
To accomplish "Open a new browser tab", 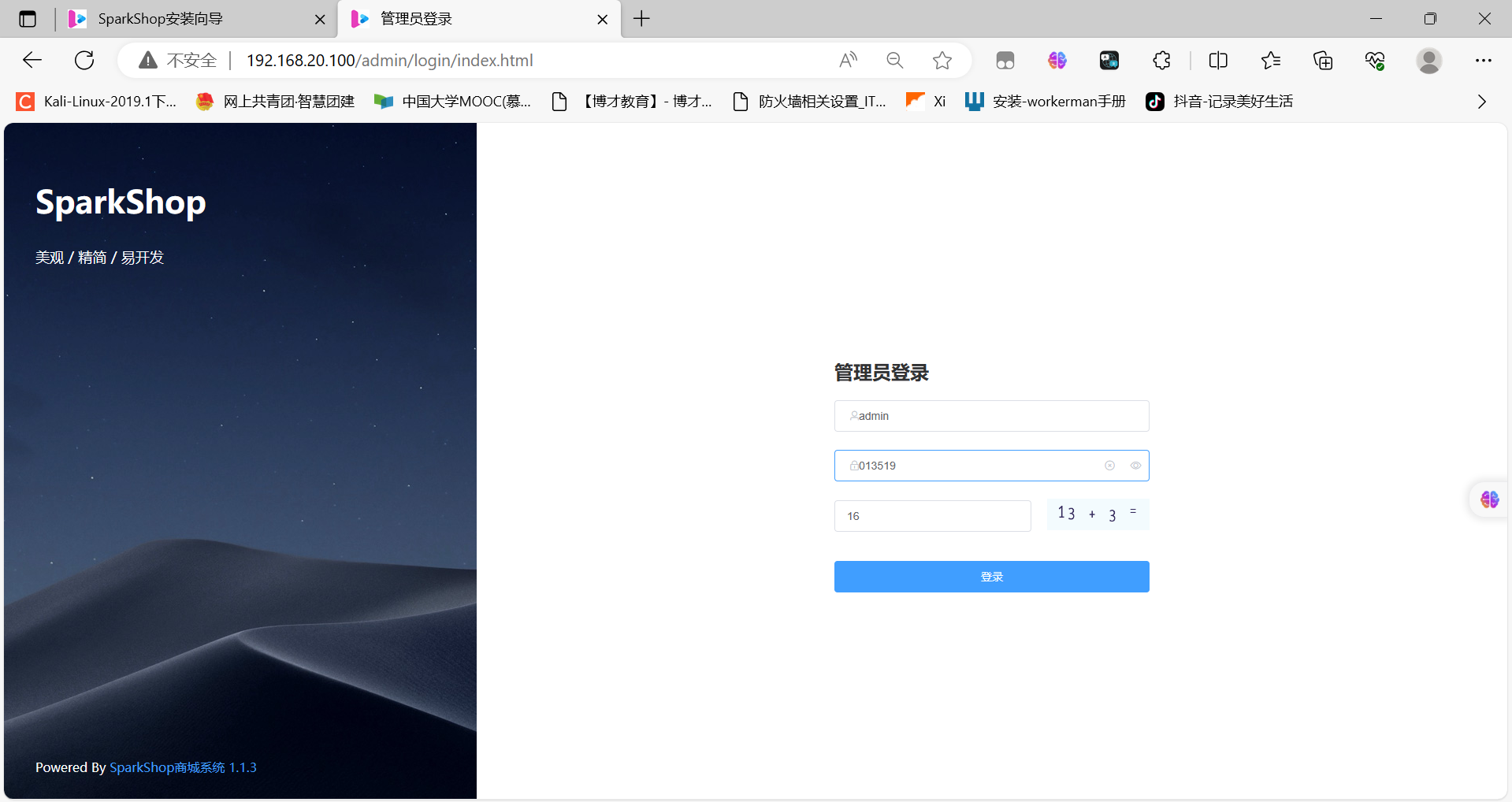I will 642,19.
